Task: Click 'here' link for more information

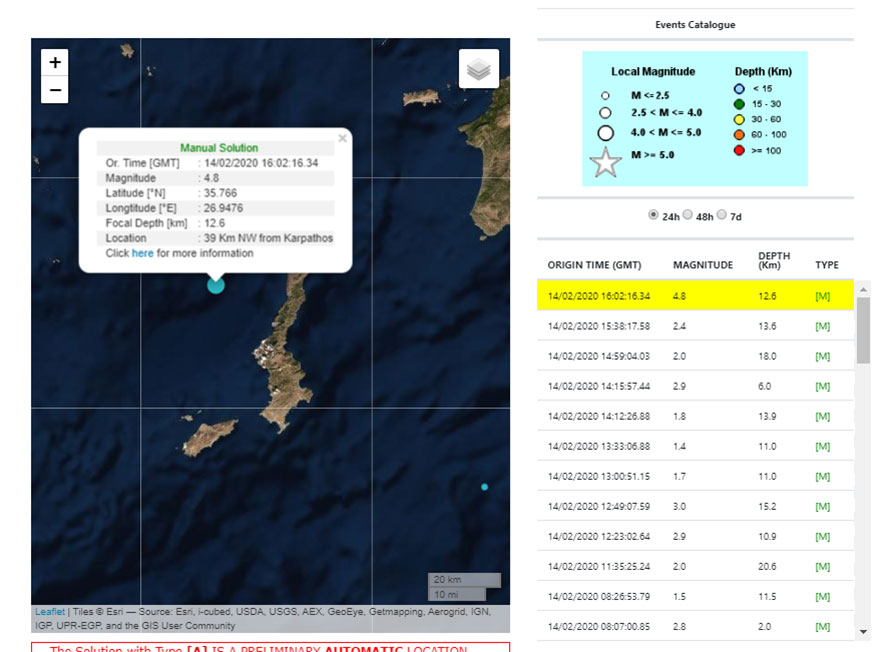Action: 143,254
